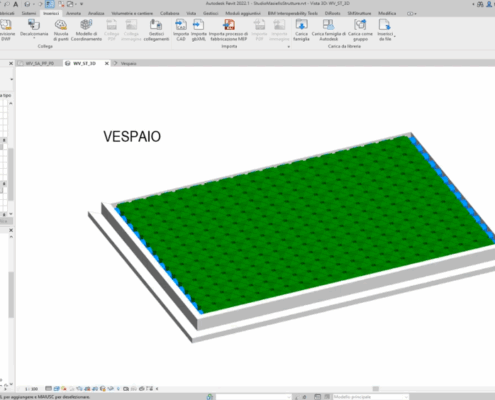Open Moduli aggiuntivi tab
This screenshot has width=495, height=400.
coord(243,13)
